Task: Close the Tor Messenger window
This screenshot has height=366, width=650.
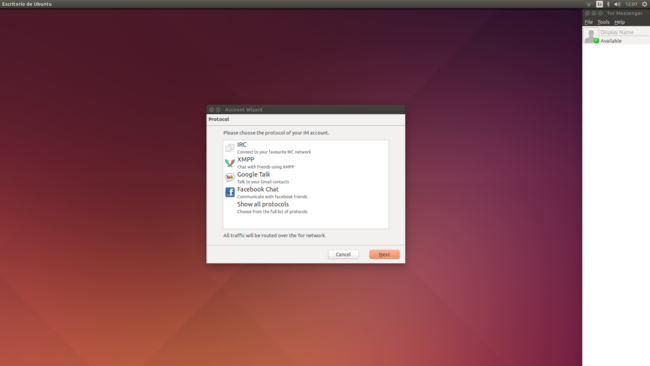Action: pyautogui.click(x=587, y=13)
